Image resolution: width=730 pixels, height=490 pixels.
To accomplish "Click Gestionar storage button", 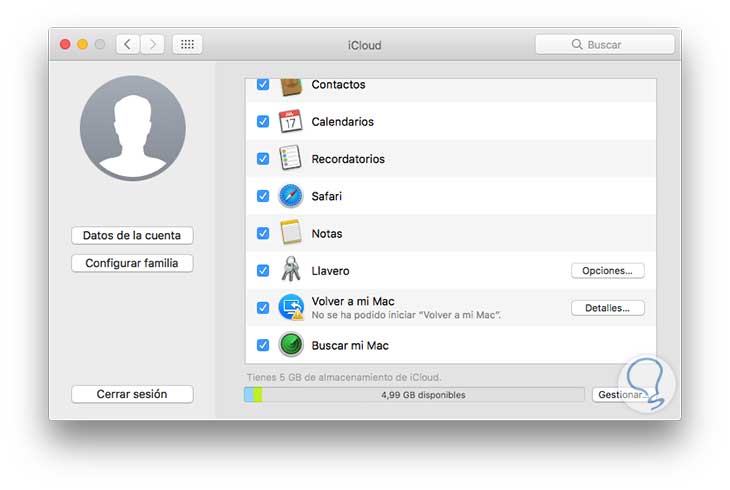I will click(x=622, y=395).
